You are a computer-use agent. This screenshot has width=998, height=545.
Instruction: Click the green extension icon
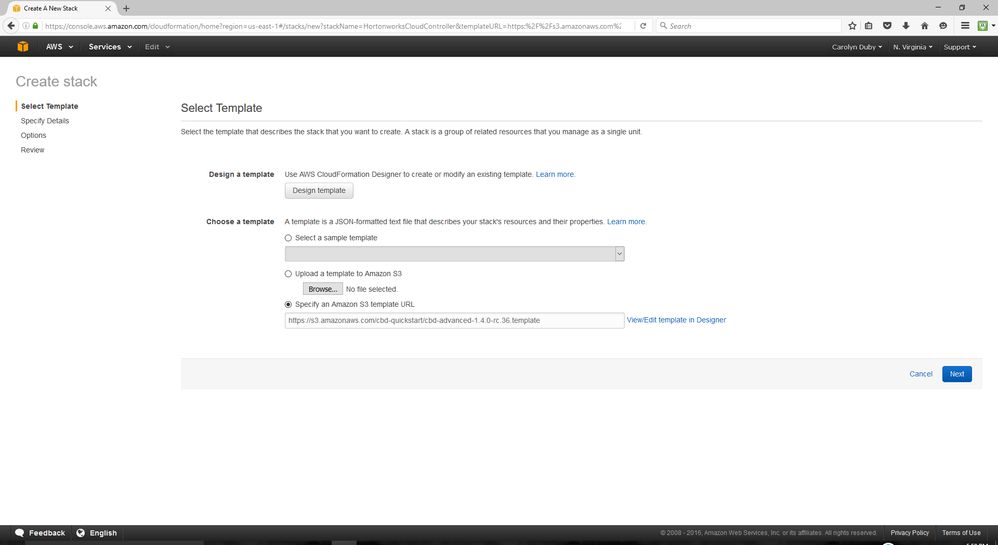pos(983,26)
